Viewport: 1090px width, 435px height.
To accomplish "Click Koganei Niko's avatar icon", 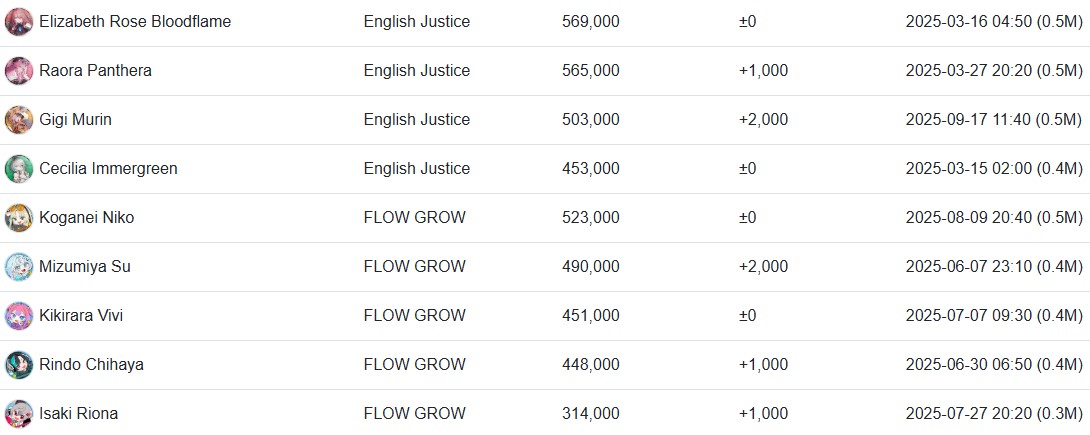I will point(19,218).
